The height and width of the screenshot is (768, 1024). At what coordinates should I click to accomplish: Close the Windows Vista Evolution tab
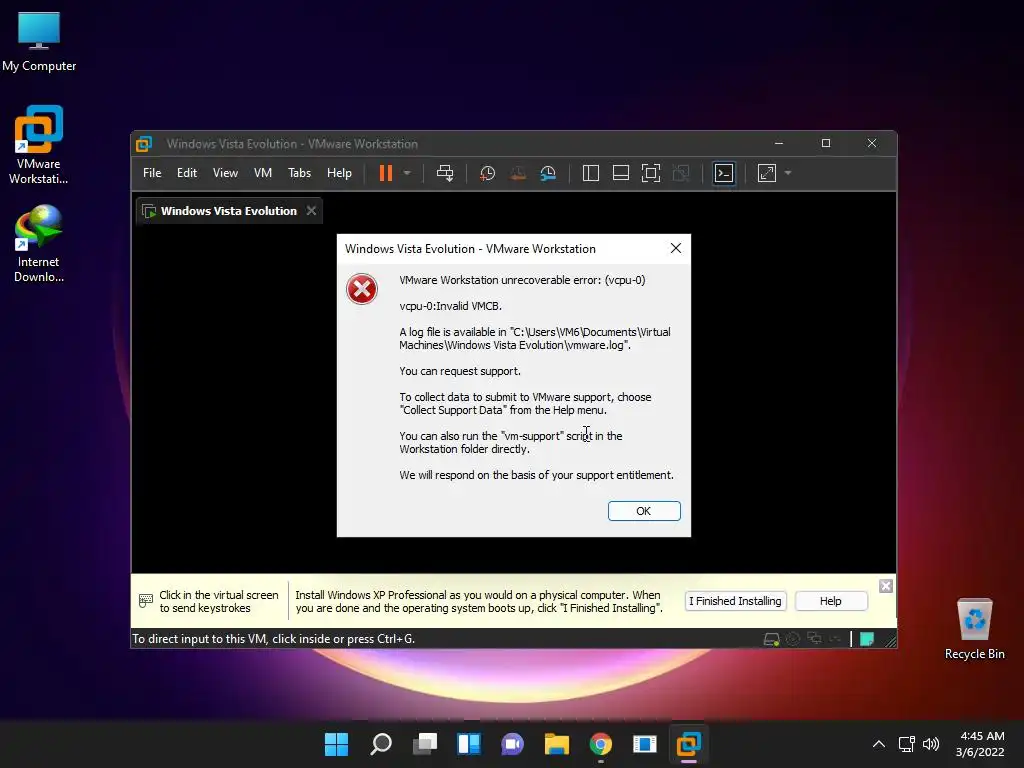click(x=312, y=210)
